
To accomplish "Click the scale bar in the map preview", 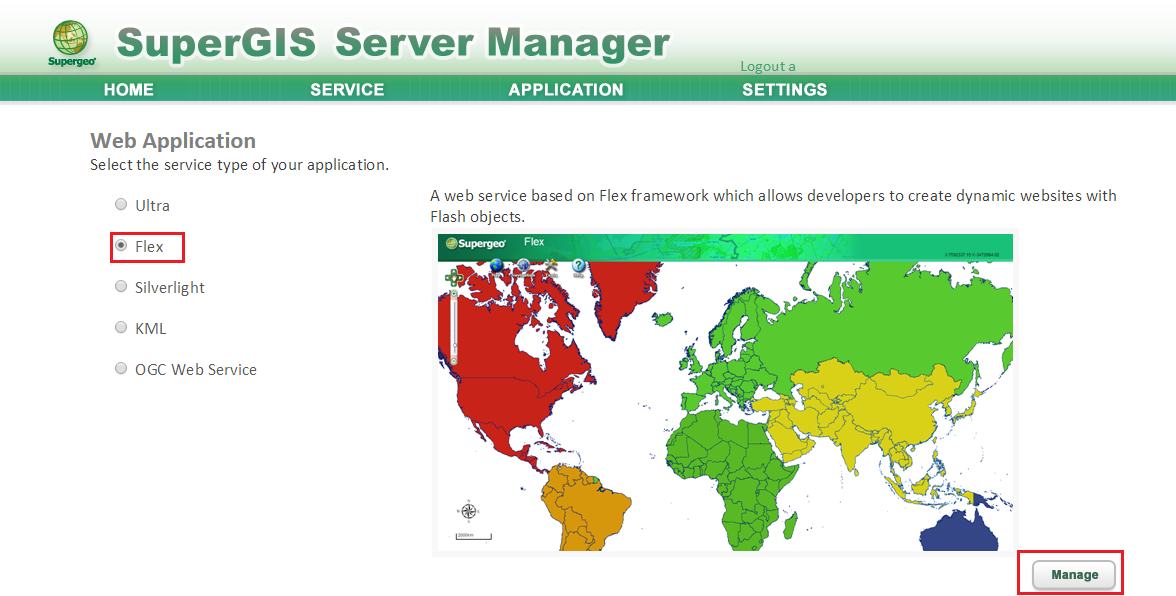I will coord(474,536).
